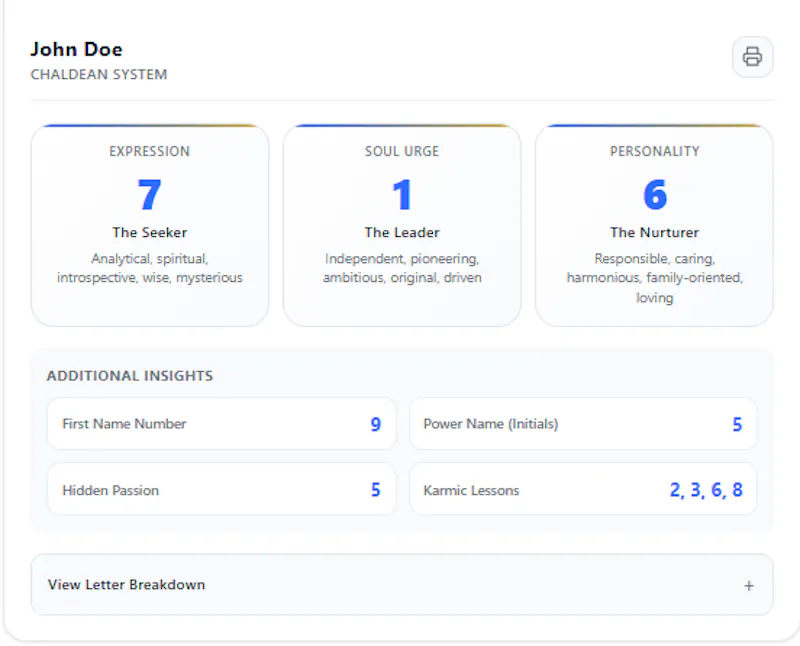Image resolution: width=800 pixels, height=646 pixels.
Task: Click The Seeker title text
Action: coord(150,233)
